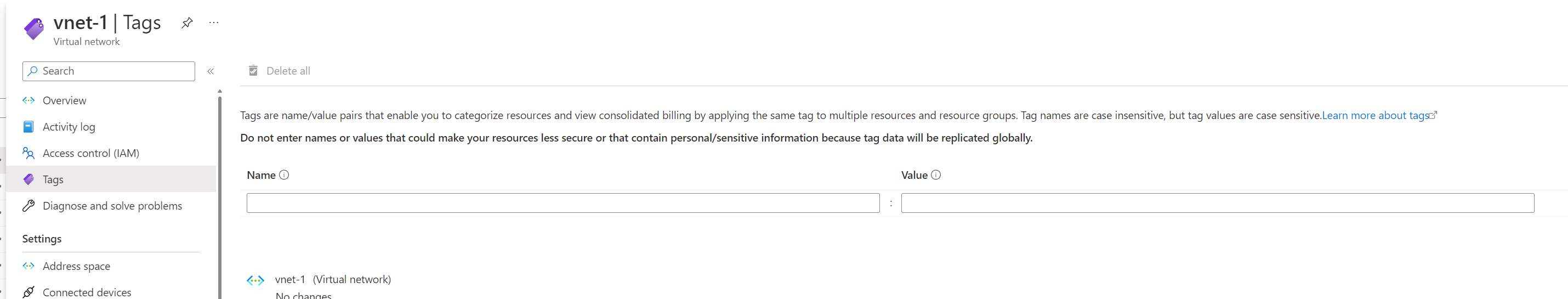This screenshot has width=1568, height=299.
Task: Click the sidebar scrollbar up arrow
Action: click(220, 91)
